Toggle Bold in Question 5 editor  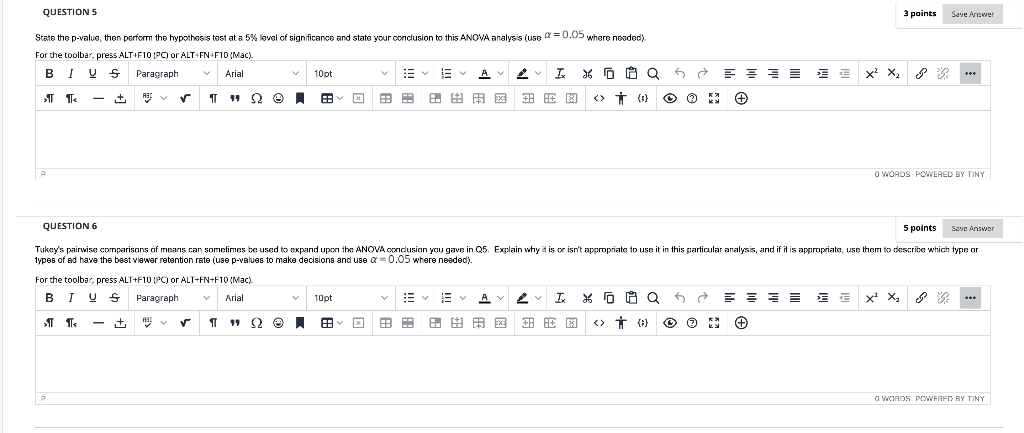click(49, 74)
